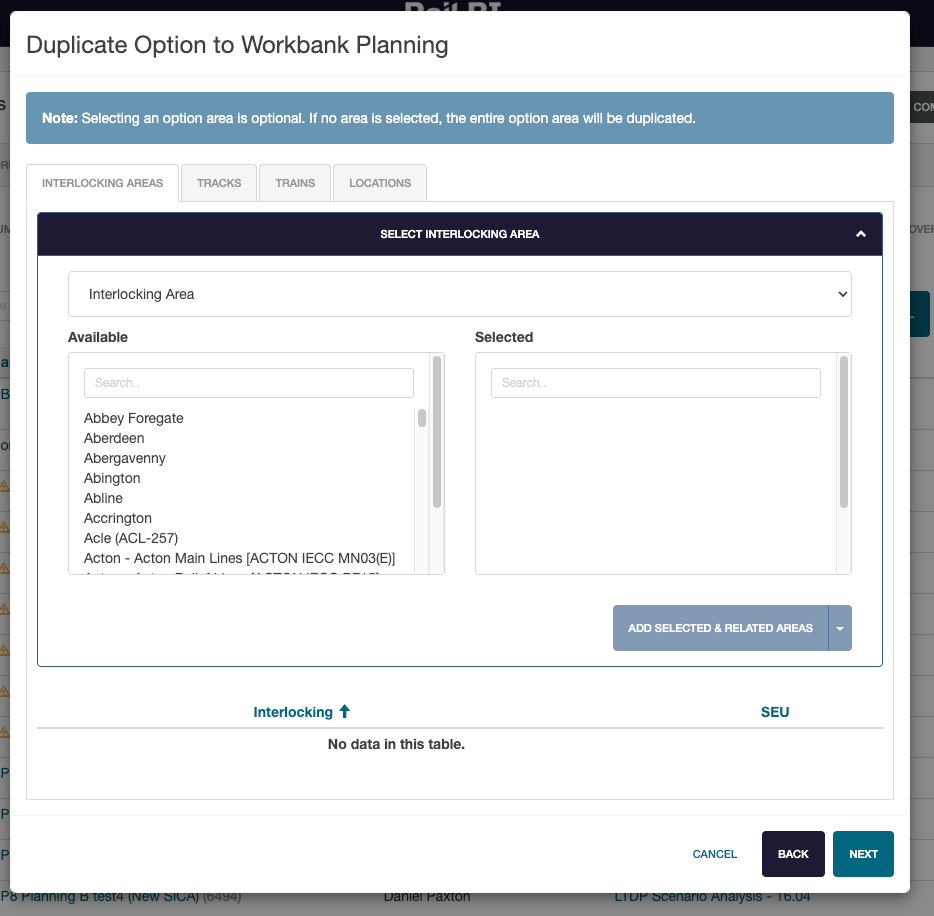Click Add Selected & Related Areas
This screenshot has width=934, height=916.
point(720,628)
